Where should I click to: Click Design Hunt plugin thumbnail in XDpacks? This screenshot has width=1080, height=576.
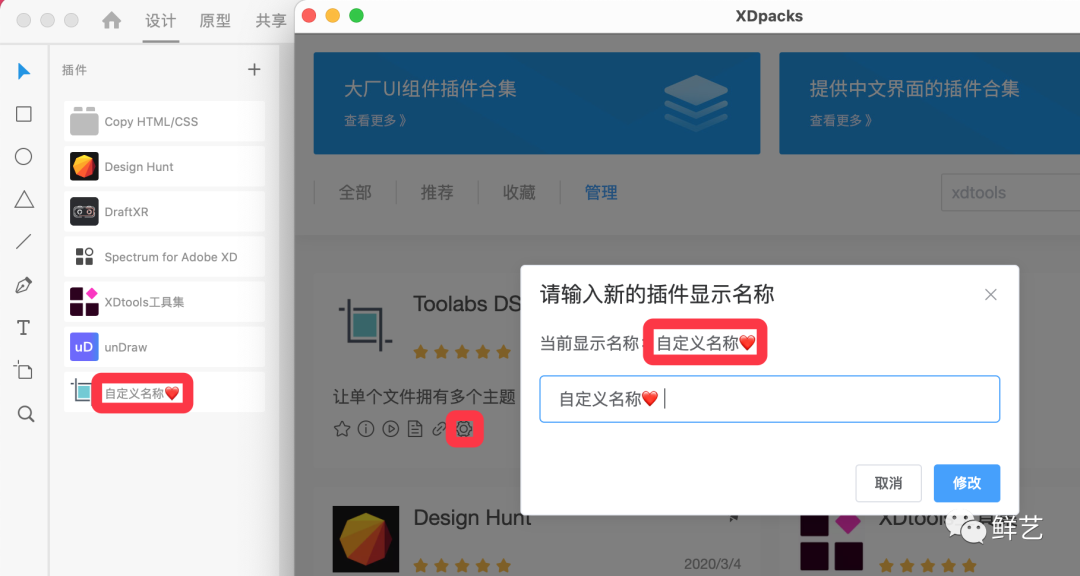(366, 539)
